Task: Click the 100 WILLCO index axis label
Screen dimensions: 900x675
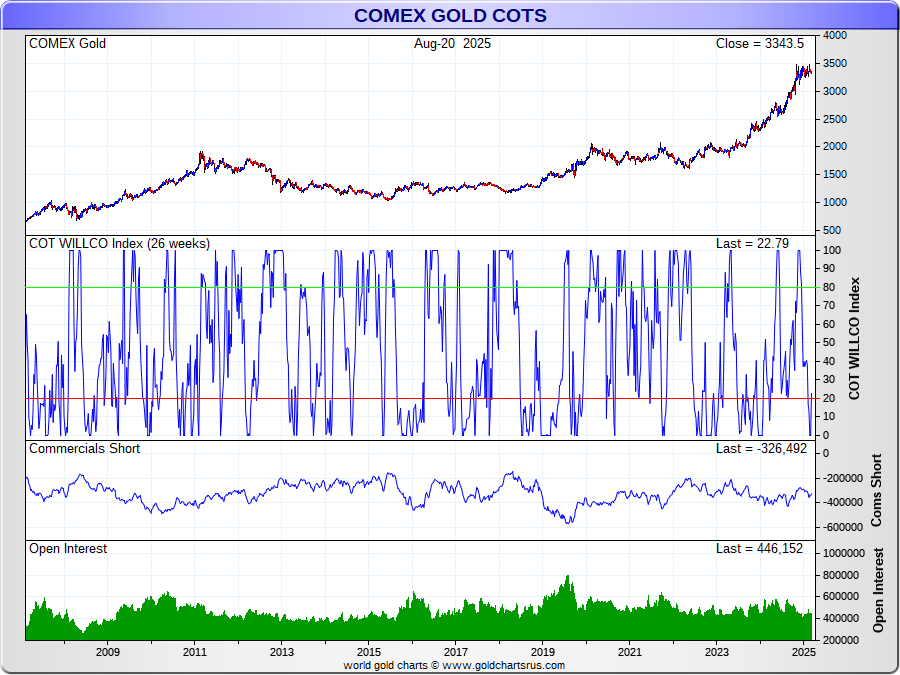Action: coord(832,250)
